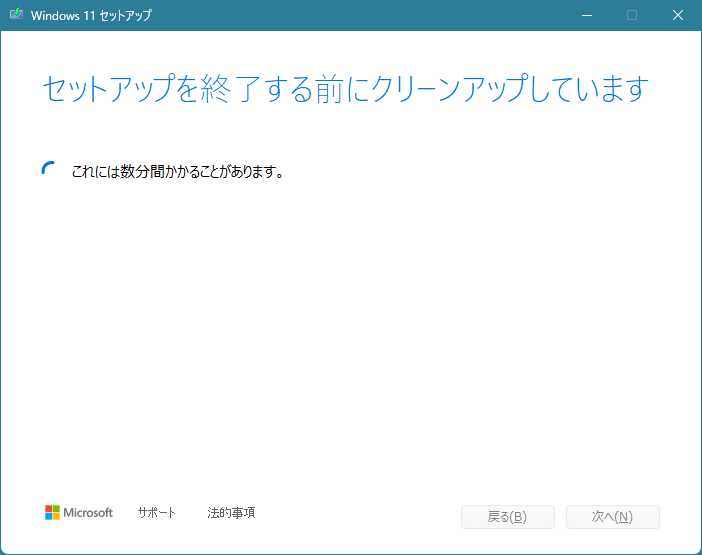Close the Windows 11 setup window

[x=678, y=15]
